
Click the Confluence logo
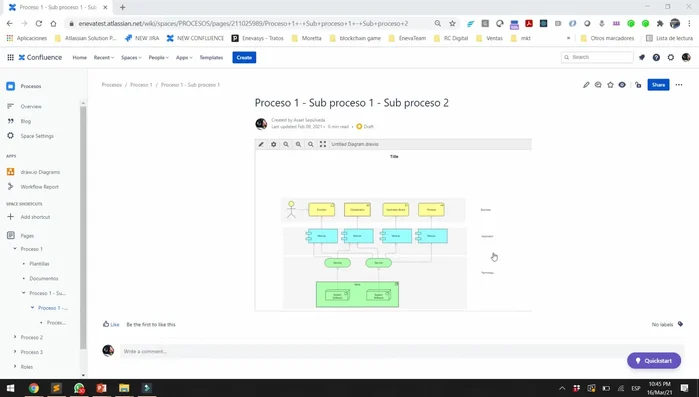(x=40, y=57)
